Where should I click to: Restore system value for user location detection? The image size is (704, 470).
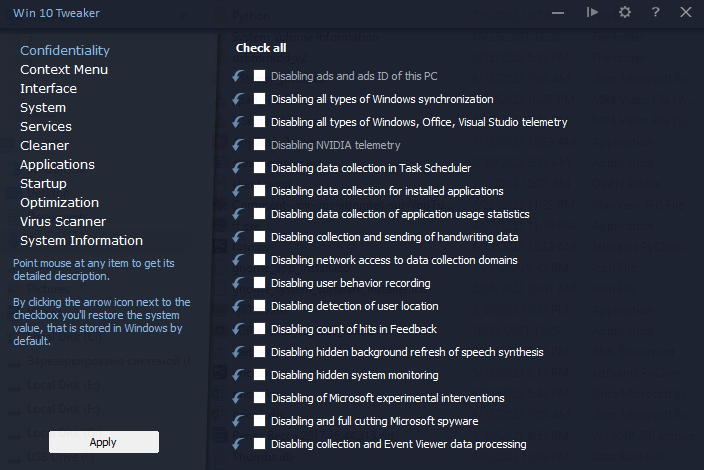point(237,306)
